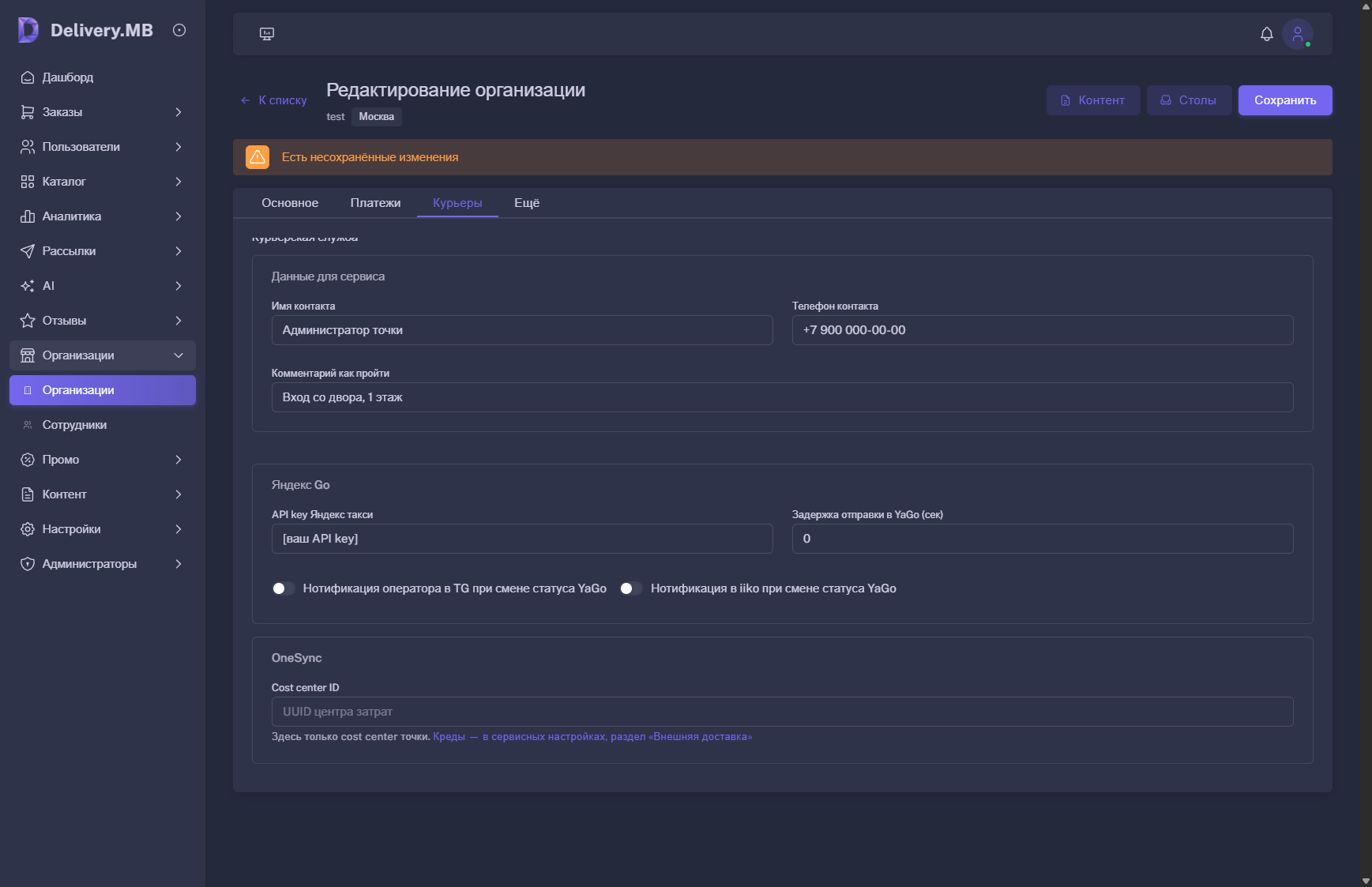The image size is (1372, 887).
Task: Open the Креды service settings link
Action: [592, 737]
